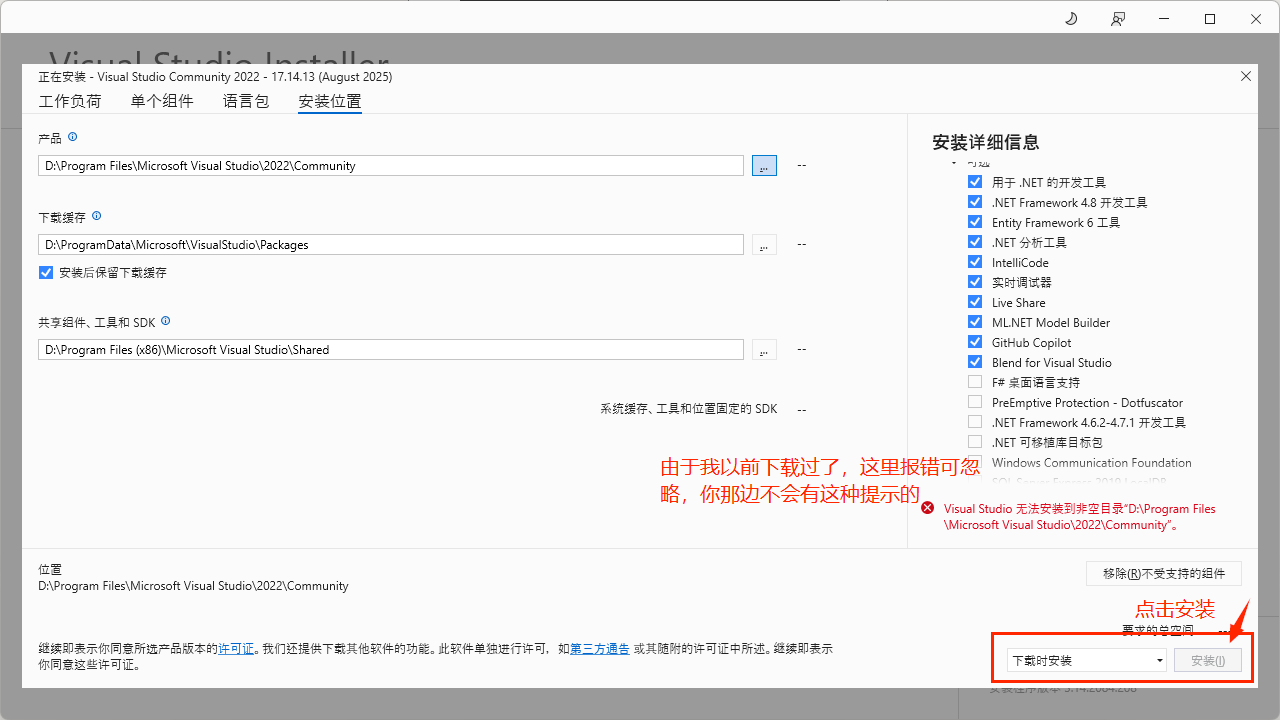Enable F# 桌面语言支持 checkbox

click(975, 382)
